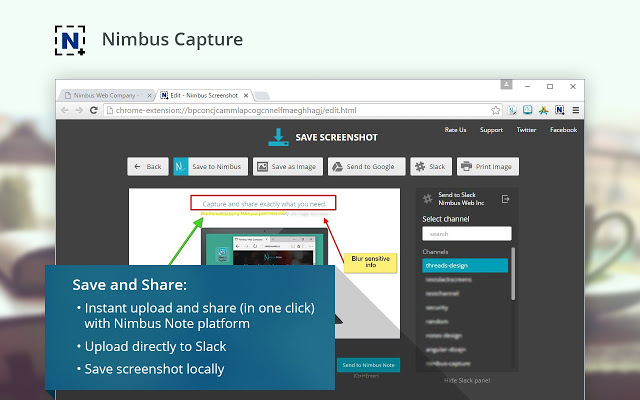Click the Back button

[148, 167]
